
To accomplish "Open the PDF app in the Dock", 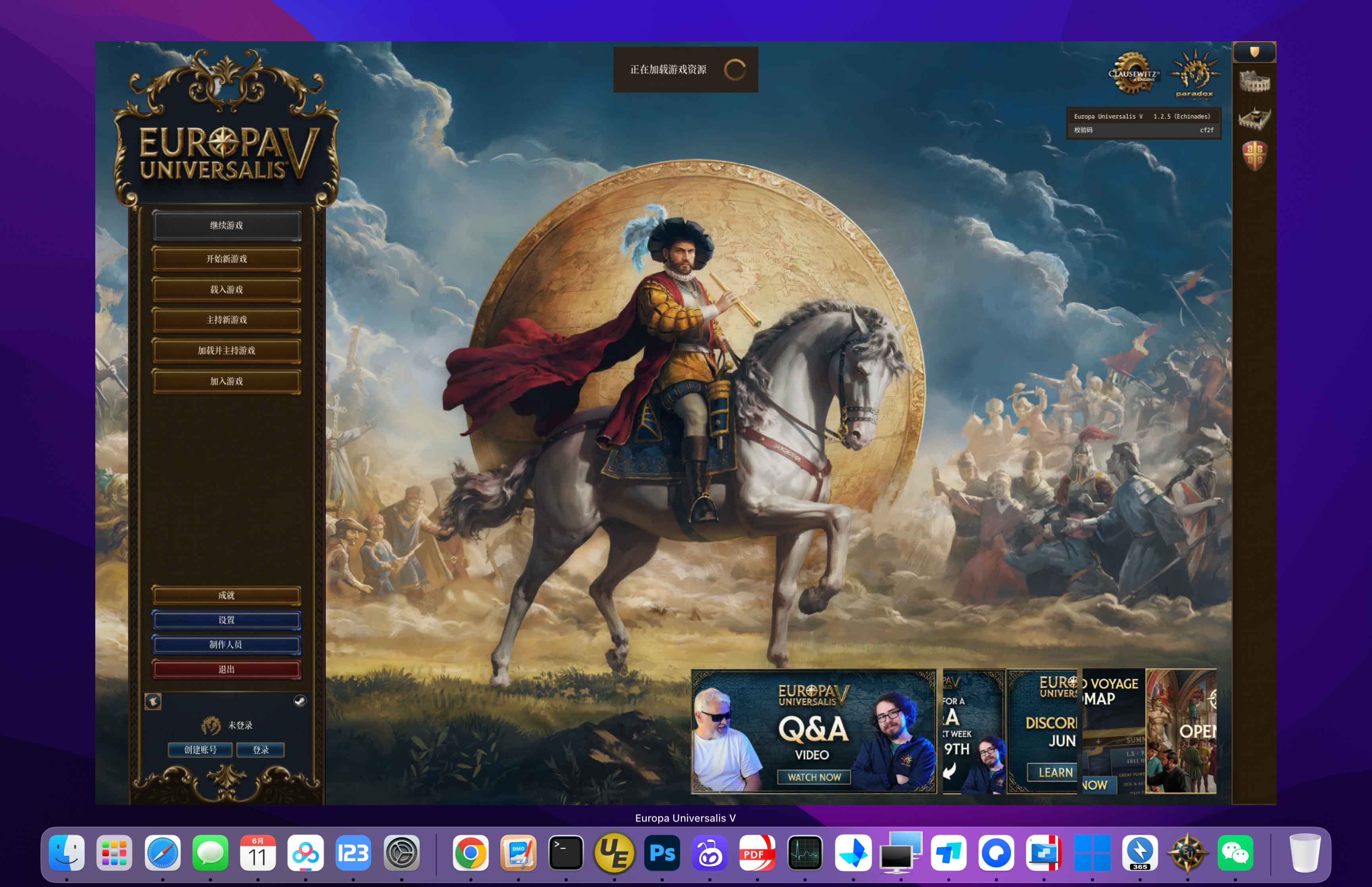I will (x=757, y=852).
